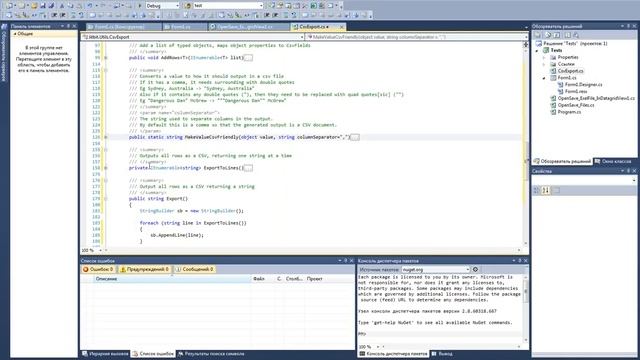
Task: Open the member dropdown showing MakeValueCsvFriendly
Action: [525, 37]
